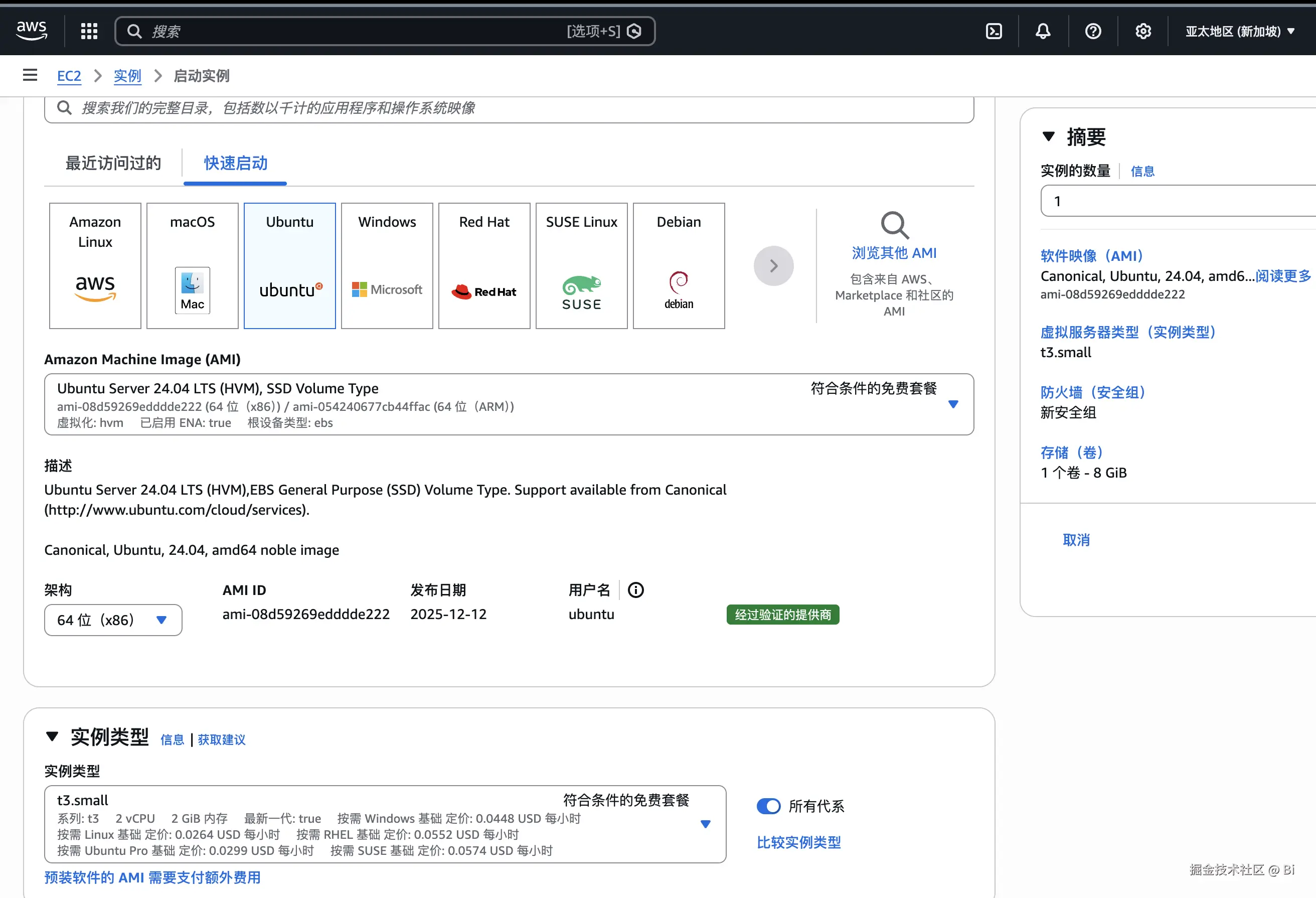Open the settings gear
1316x898 pixels.
coord(1142,31)
